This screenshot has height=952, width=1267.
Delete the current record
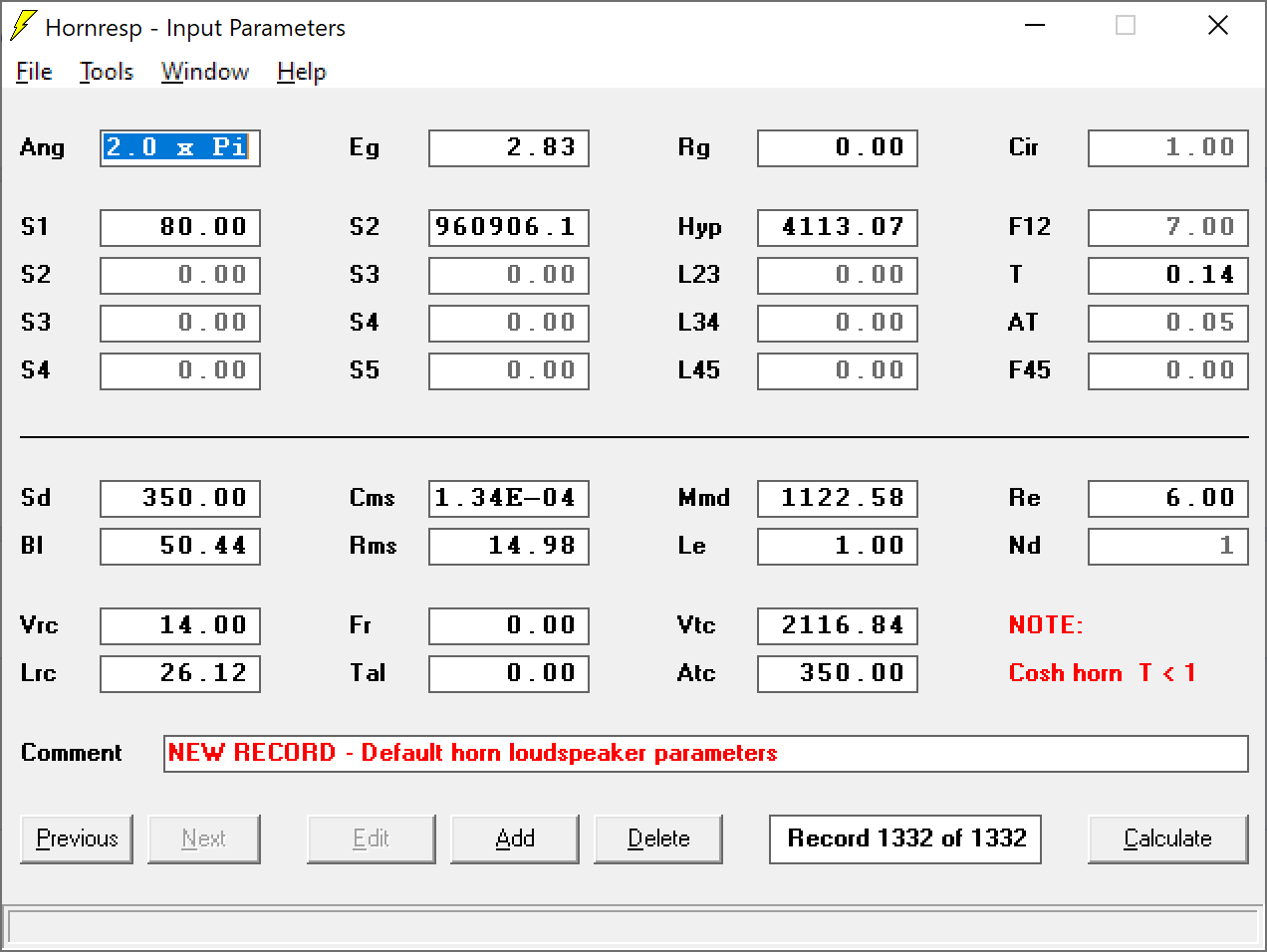click(x=658, y=839)
